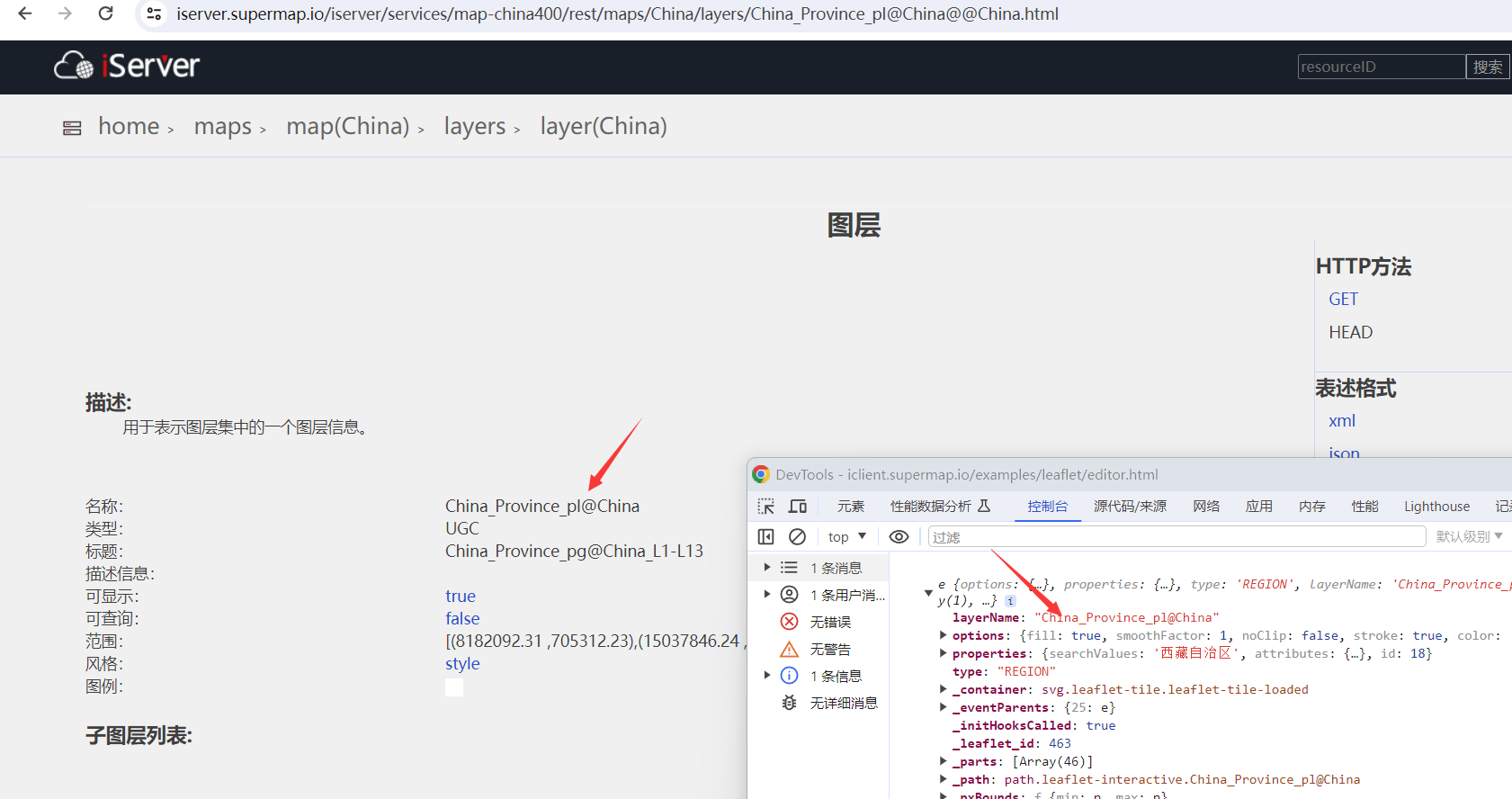Viewport: 1512px width, 799px height.
Task: Click the messages list icon in sidebar
Action: coord(789,568)
